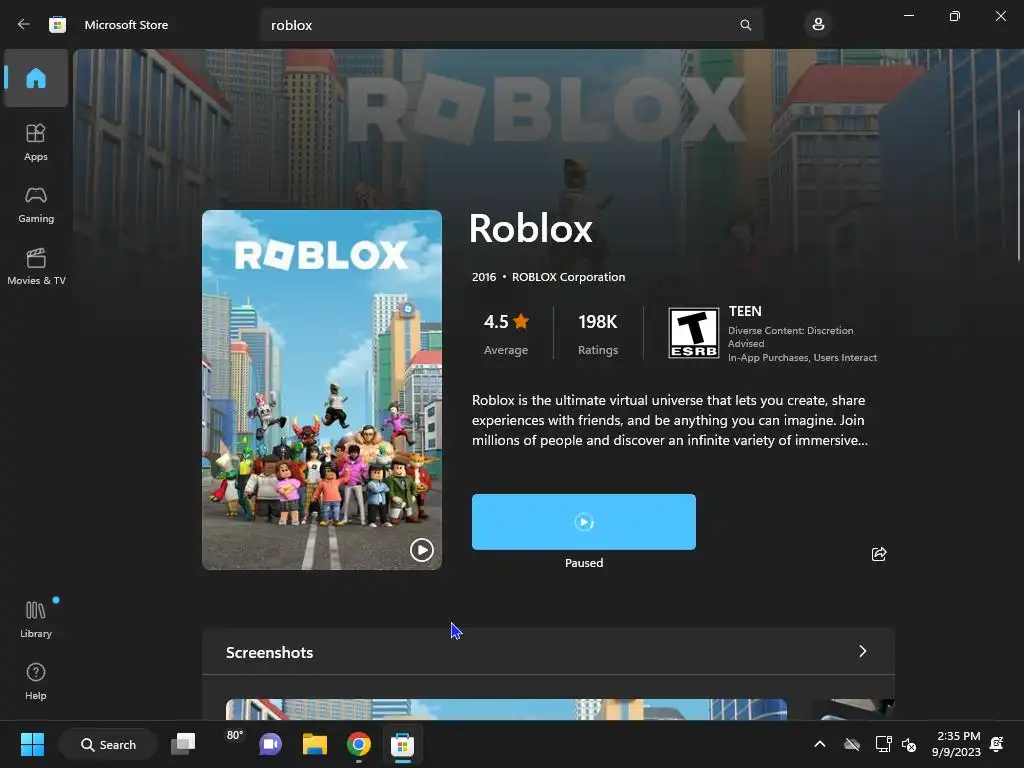This screenshot has width=1024, height=768.
Task: Open Task View in the taskbar
Action: click(x=184, y=744)
